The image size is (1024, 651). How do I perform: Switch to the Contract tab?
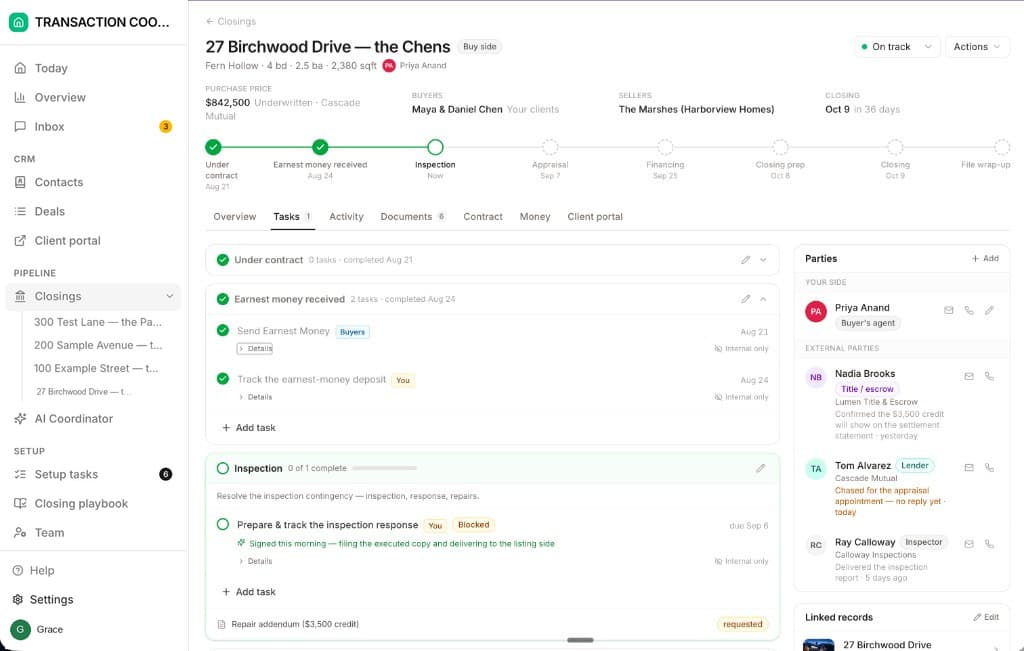[x=483, y=217]
